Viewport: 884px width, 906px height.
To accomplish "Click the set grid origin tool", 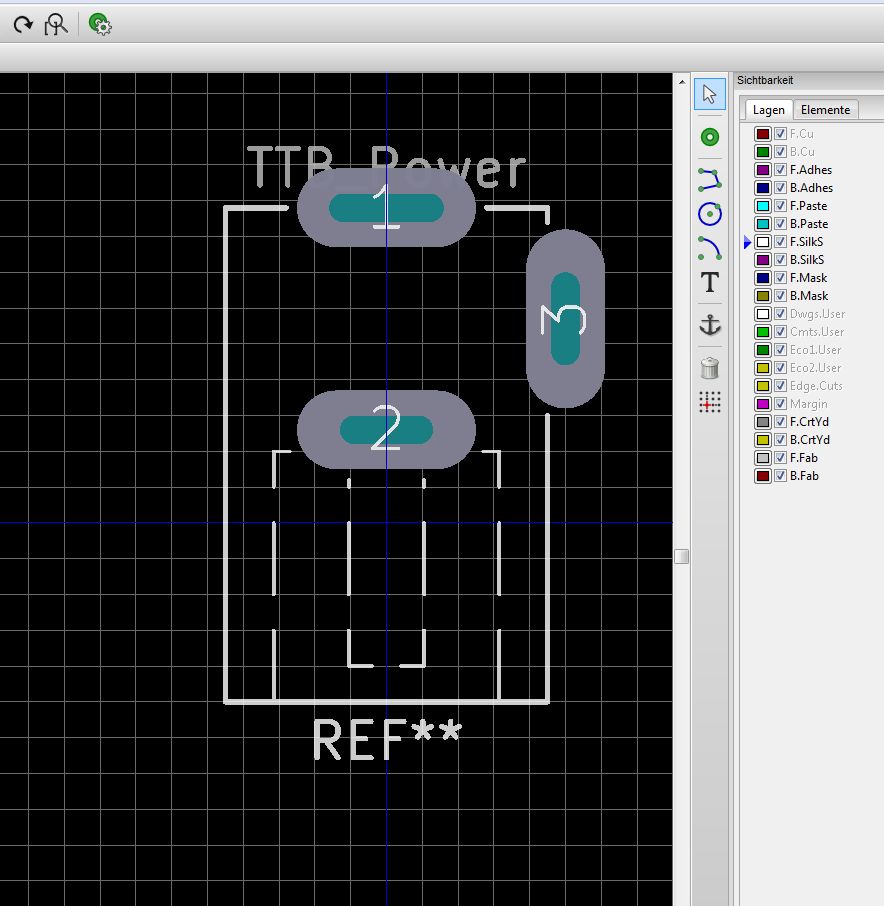I will (x=710, y=402).
